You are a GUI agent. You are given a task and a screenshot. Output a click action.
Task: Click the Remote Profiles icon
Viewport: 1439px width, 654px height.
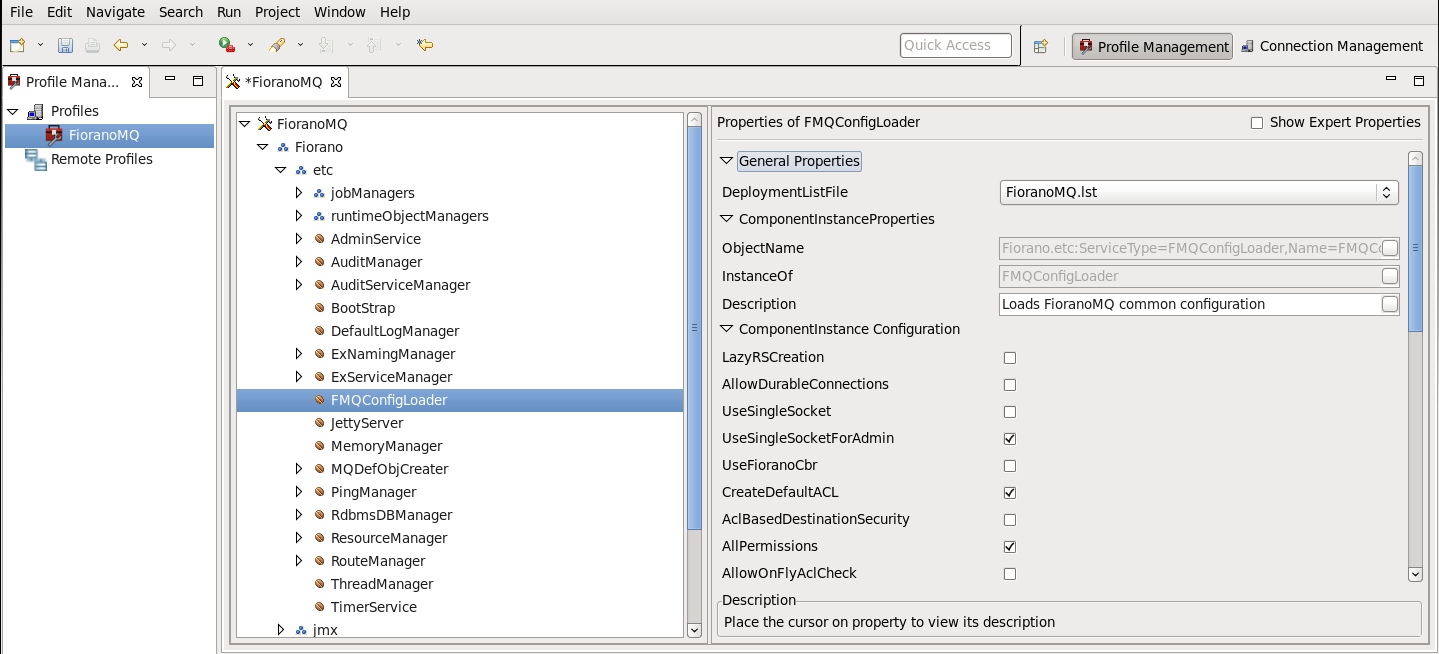pos(36,159)
